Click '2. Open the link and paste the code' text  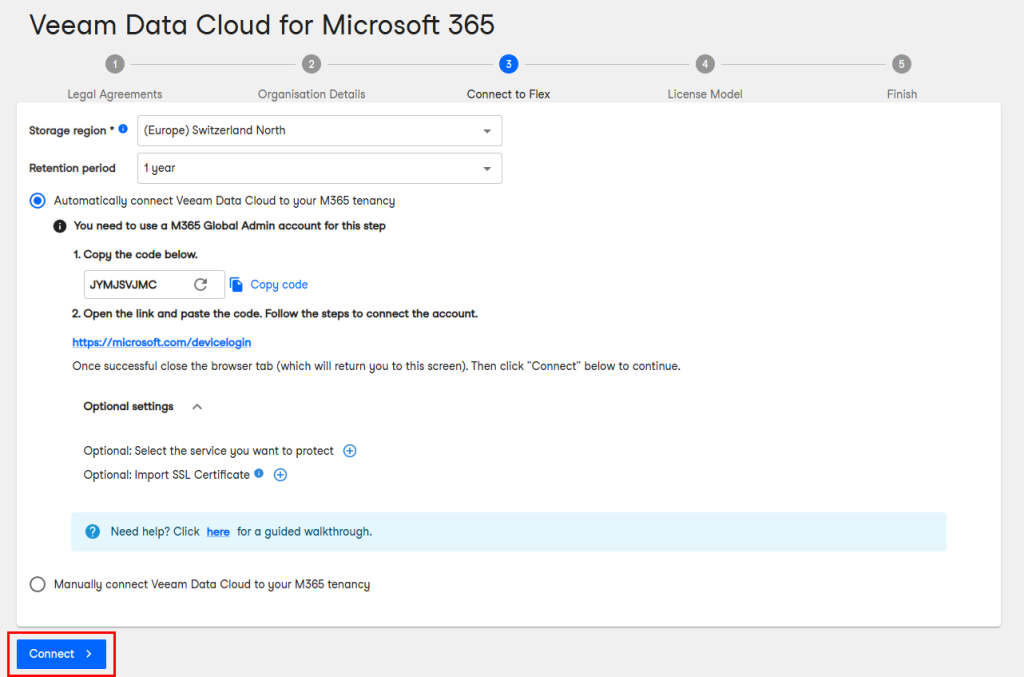click(275, 314)
